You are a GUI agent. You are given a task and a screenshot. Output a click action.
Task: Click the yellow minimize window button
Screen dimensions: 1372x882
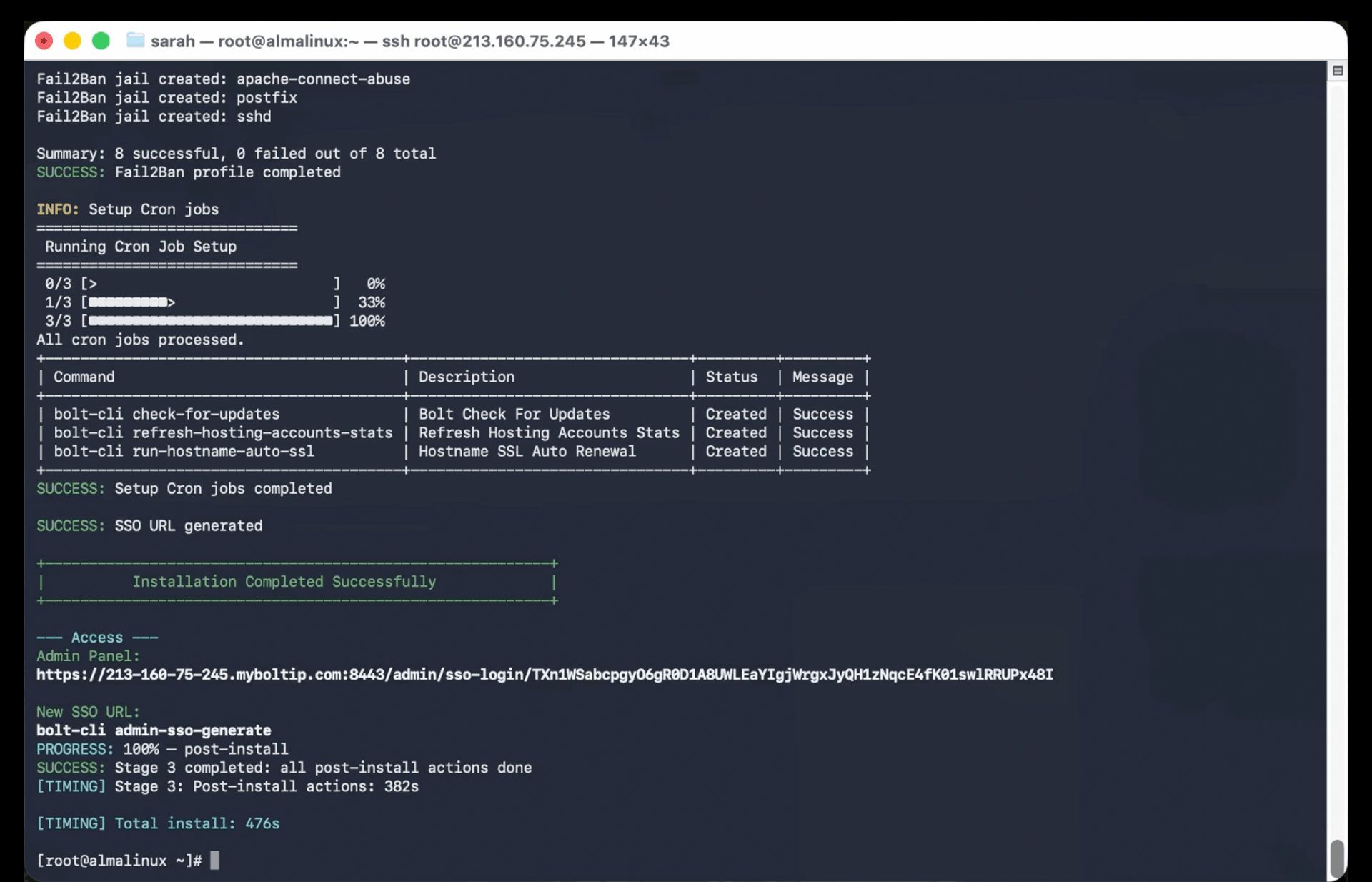(72, 41)
